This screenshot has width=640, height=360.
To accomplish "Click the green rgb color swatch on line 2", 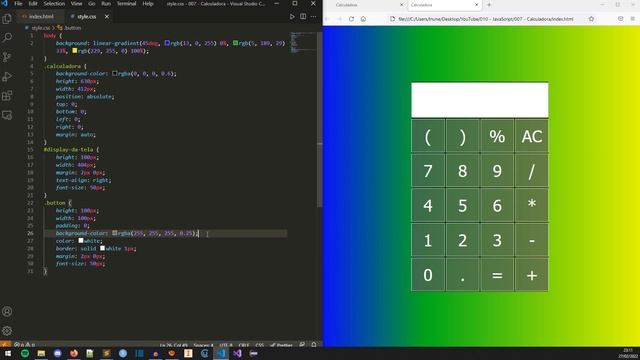I will click(x=236, y=43).
